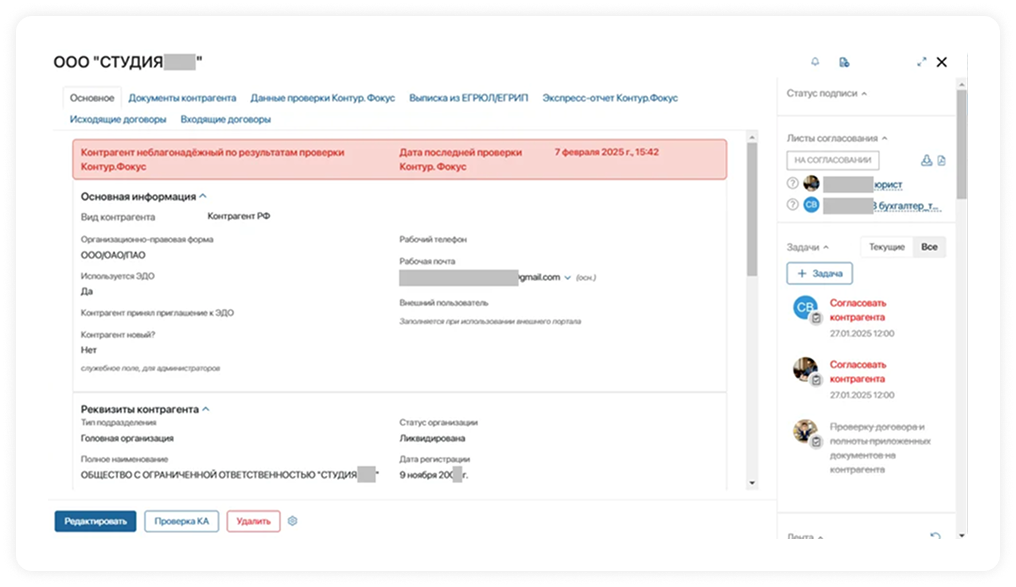This screenshot has width=1016, height=587.
Task: Switch tasks filter to Текущие
Action: coord(886,246)
